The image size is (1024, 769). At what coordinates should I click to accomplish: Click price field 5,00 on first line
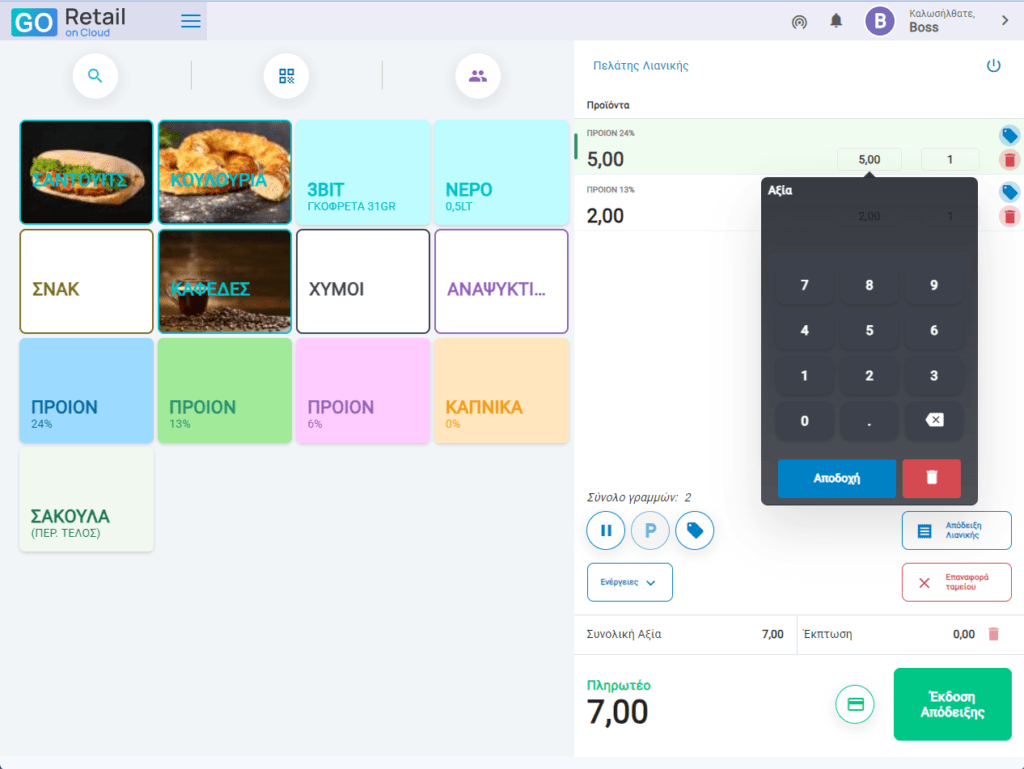click(869, 159)
